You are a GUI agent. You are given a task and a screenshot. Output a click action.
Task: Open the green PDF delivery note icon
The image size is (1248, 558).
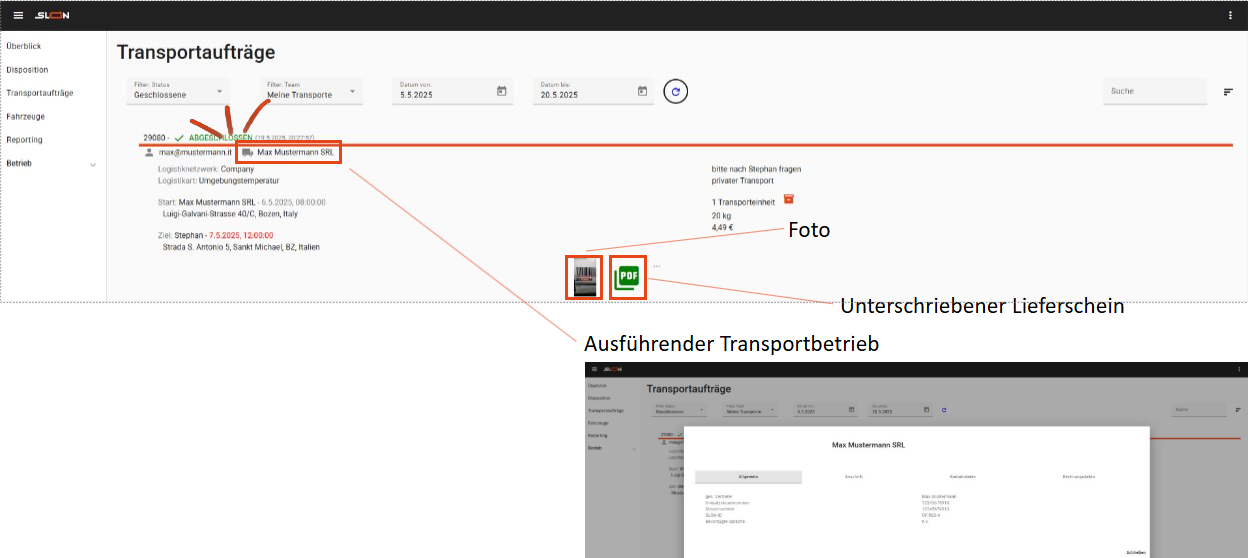627,277
